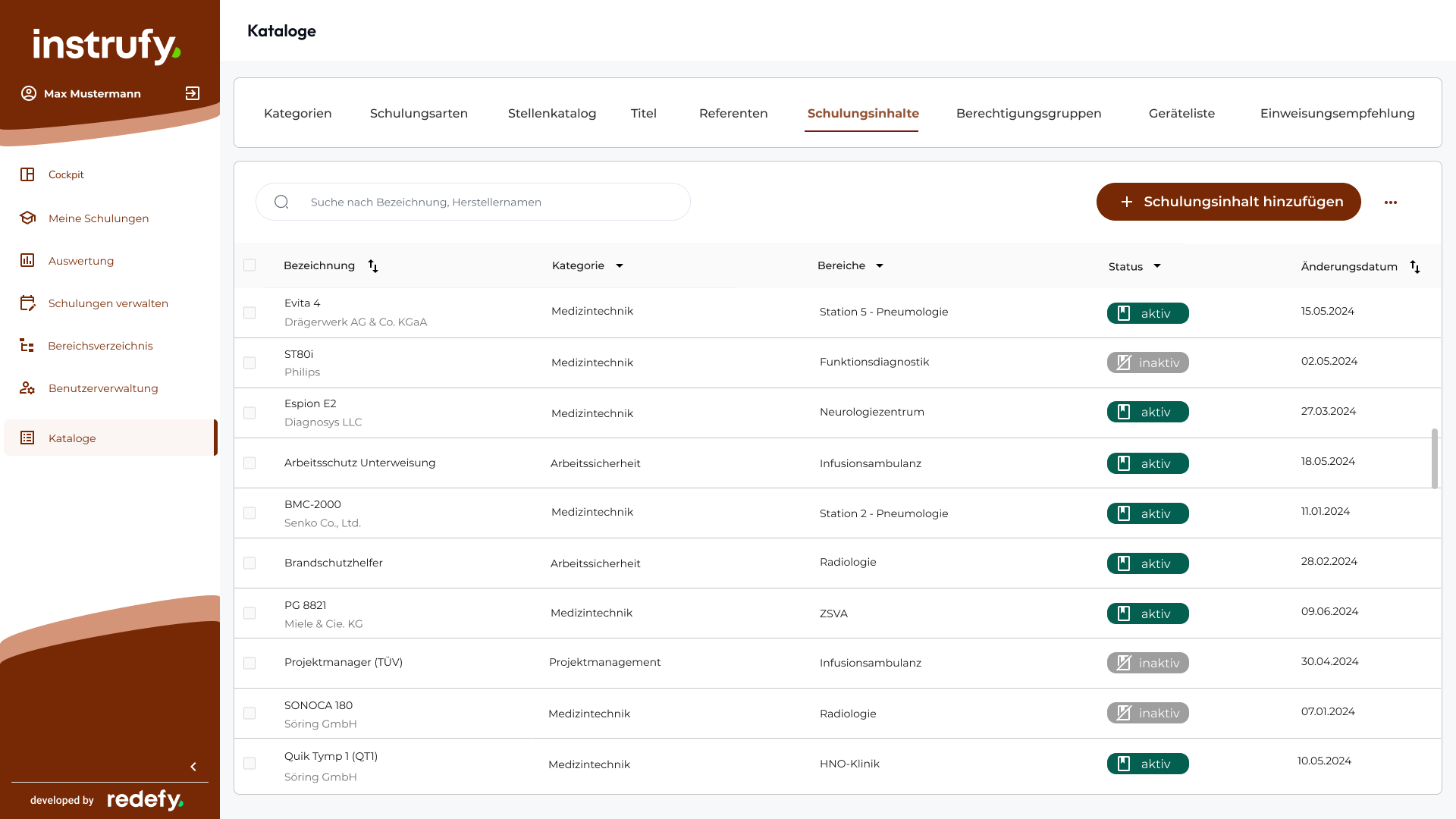Switch to the Referenten tab
The height and width of the screenshot is (819, 1456).
point(733,113)
